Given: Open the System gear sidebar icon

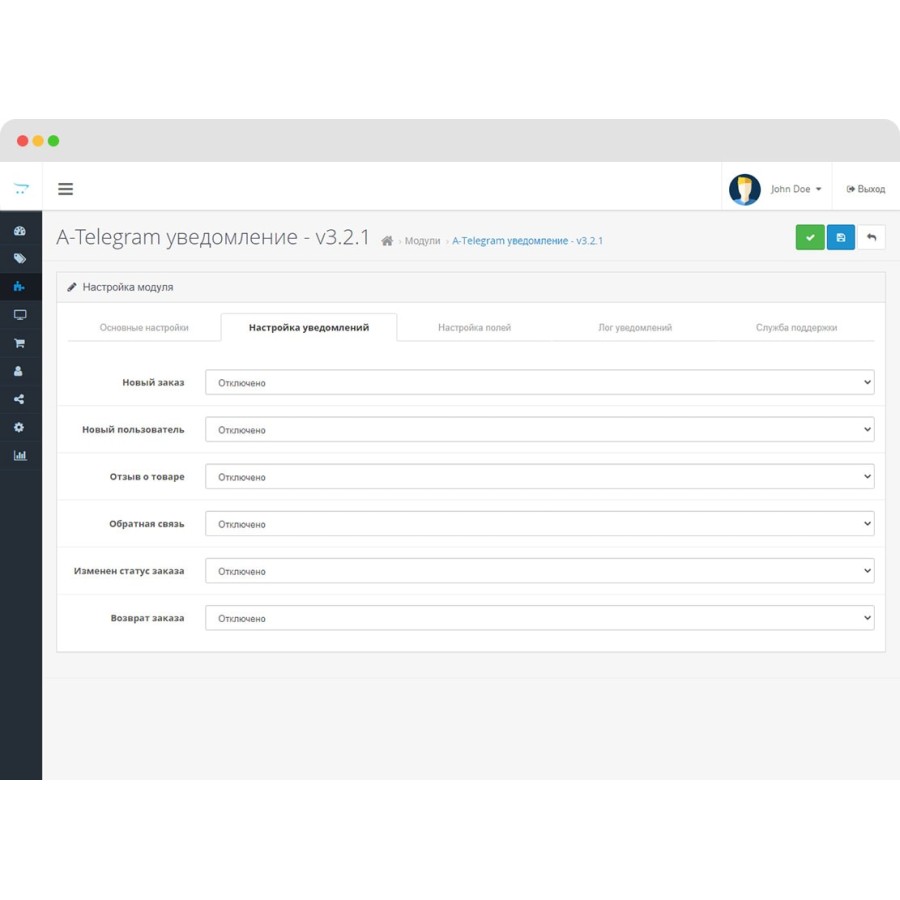Looking at the screenshot, I should pyautogui.click(x=19, y=427).
